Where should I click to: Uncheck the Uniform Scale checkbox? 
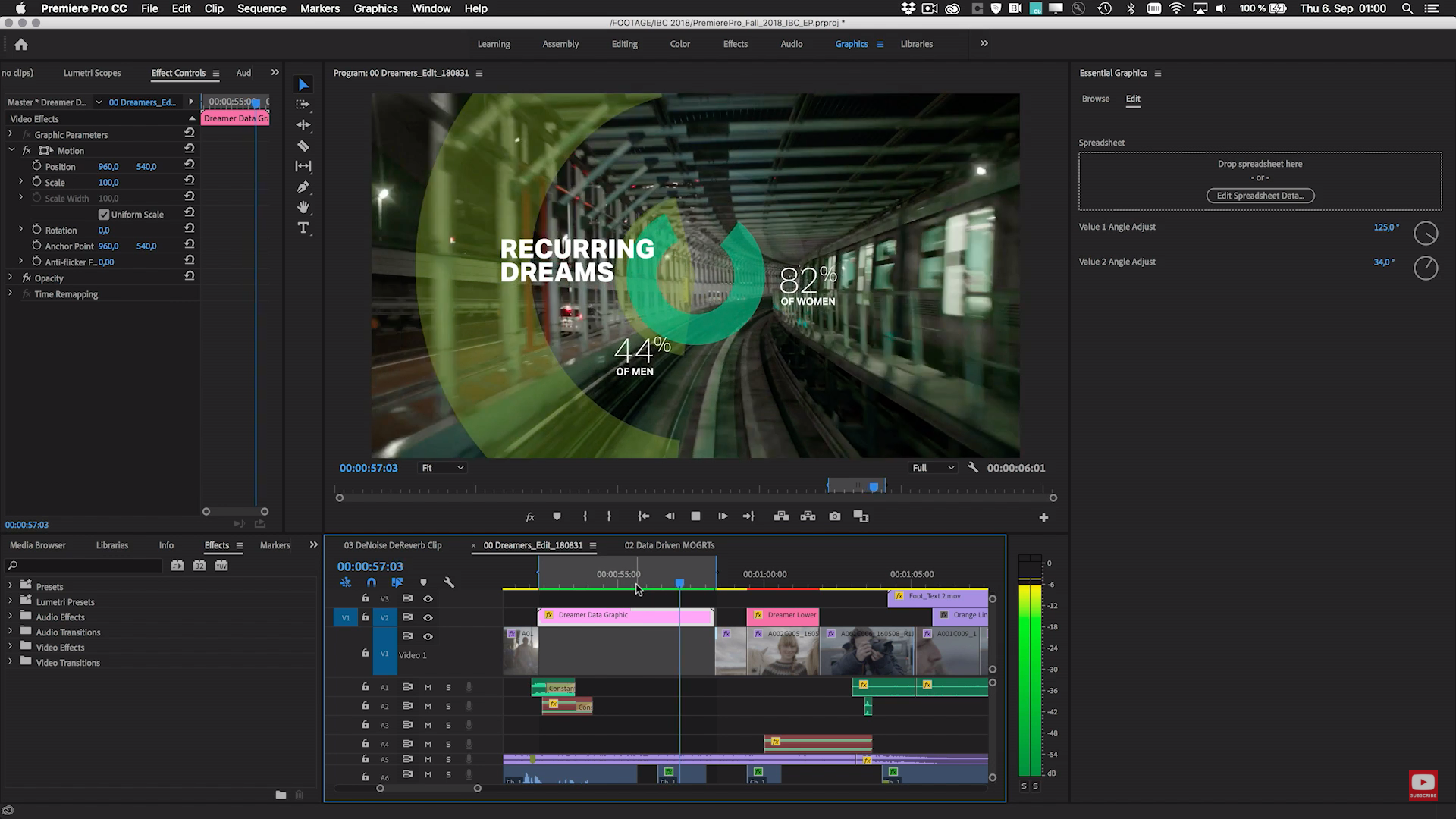[x=104, y=215]
